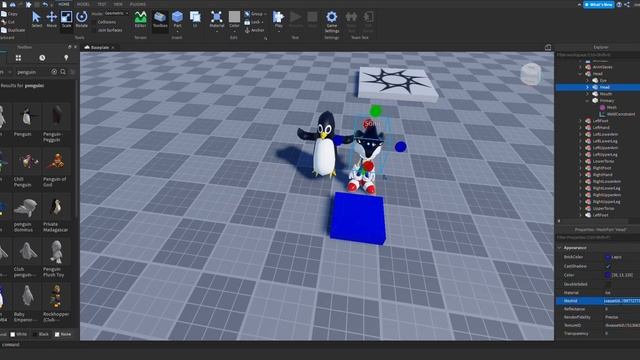Open the Material picker
Viewport: 640px width, 360px height.
click(x=217, y=19)
